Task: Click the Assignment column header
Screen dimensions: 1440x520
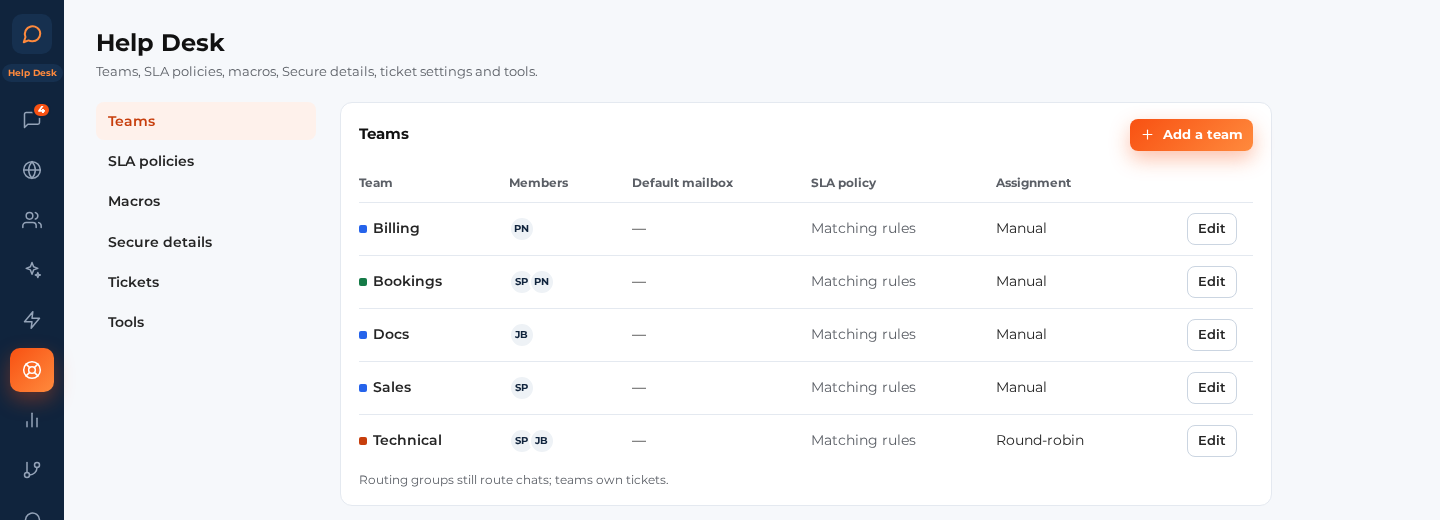Action: [1033, 183]
